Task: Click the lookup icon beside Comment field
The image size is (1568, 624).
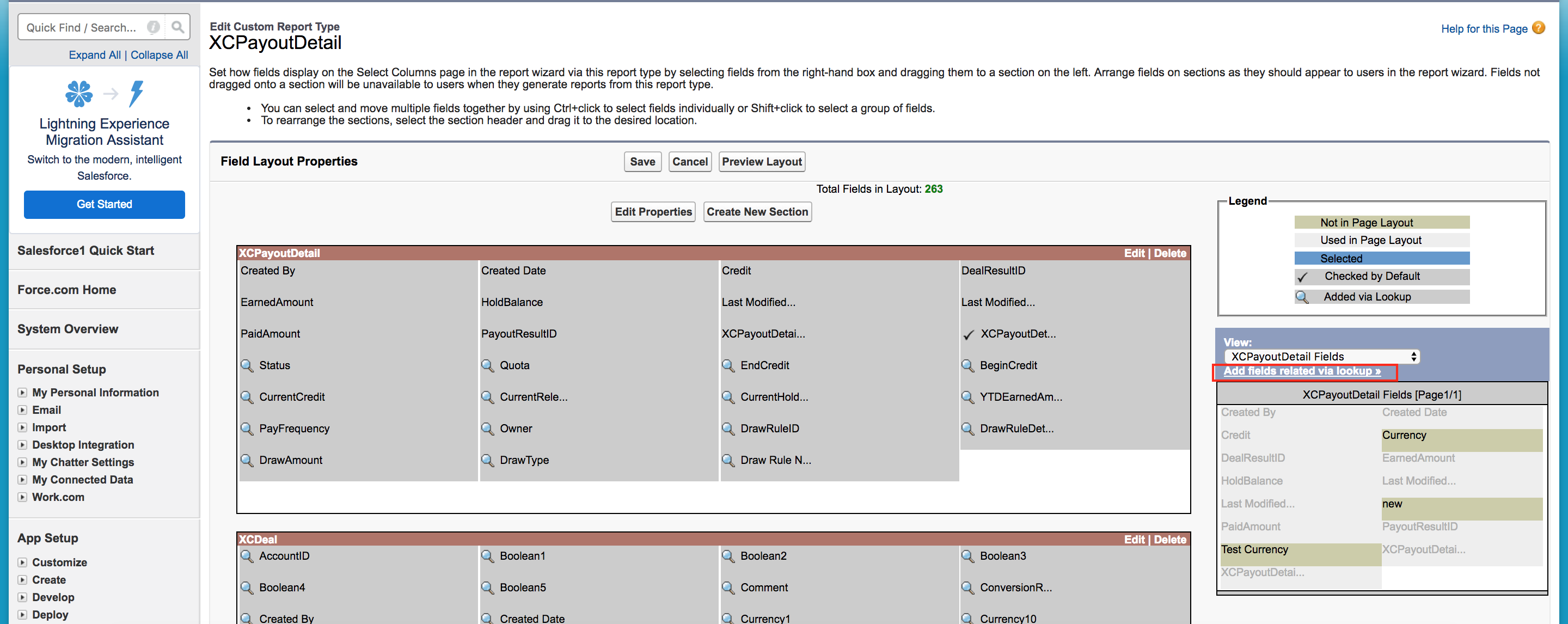Action: 728,588
